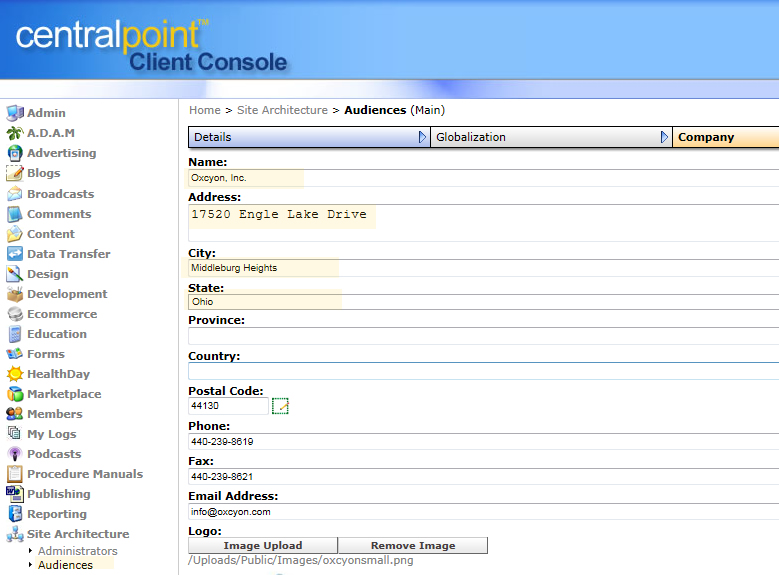Open Marketplace using its icon

click(14, 394)
